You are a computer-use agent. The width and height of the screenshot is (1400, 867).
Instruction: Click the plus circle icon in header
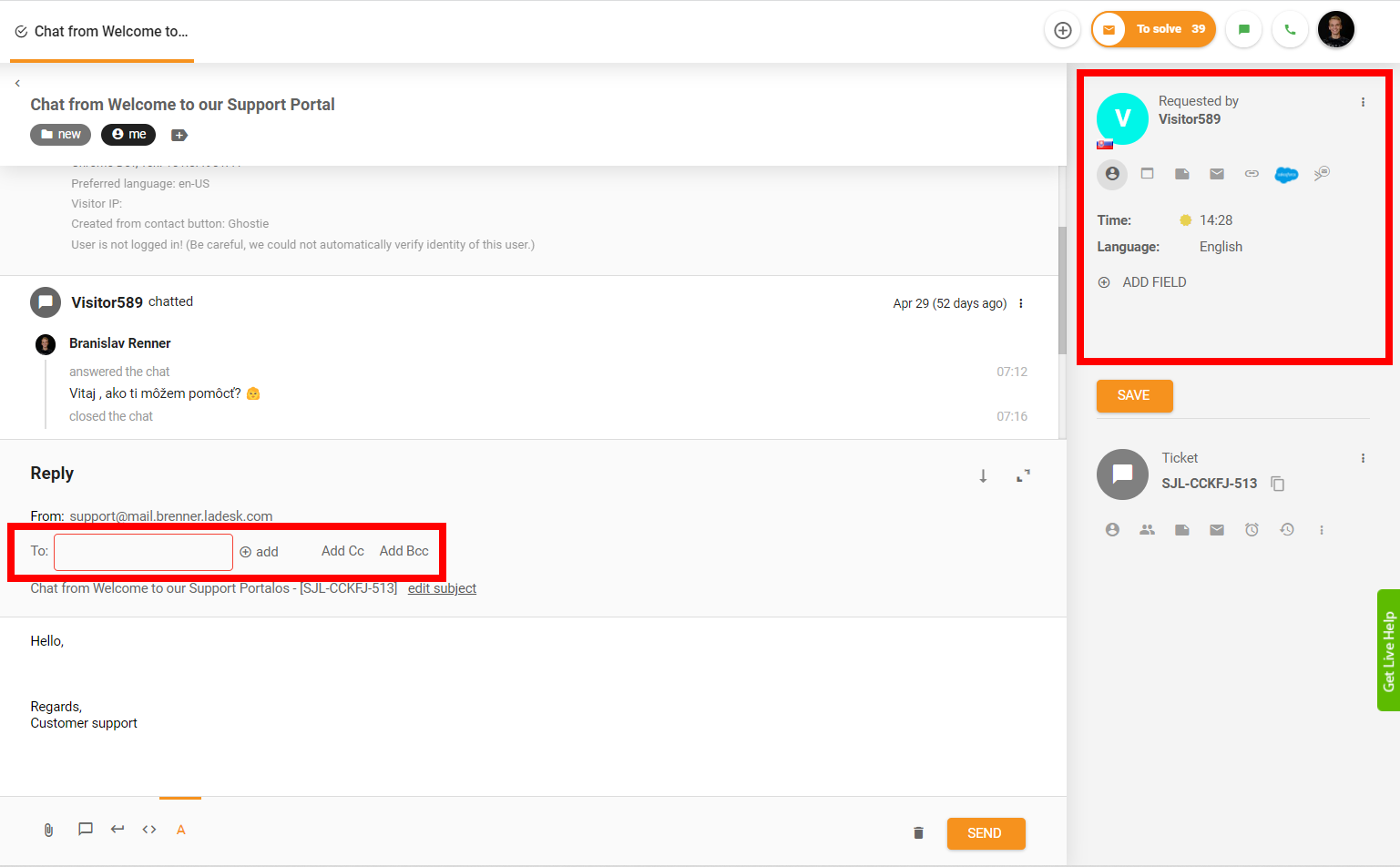[1062, 30]
